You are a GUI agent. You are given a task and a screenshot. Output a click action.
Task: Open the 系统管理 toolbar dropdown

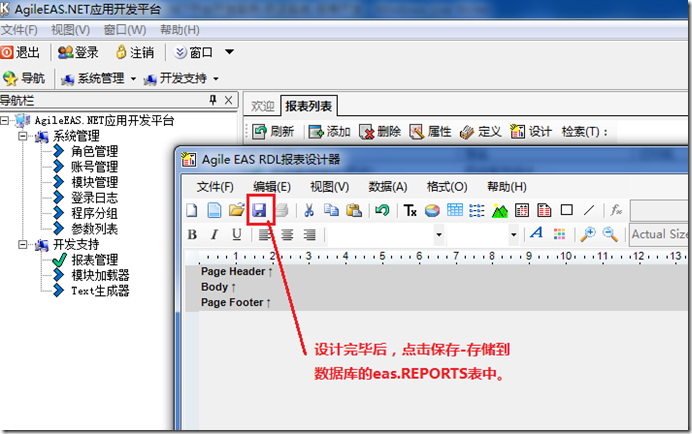tap(133, 79)
